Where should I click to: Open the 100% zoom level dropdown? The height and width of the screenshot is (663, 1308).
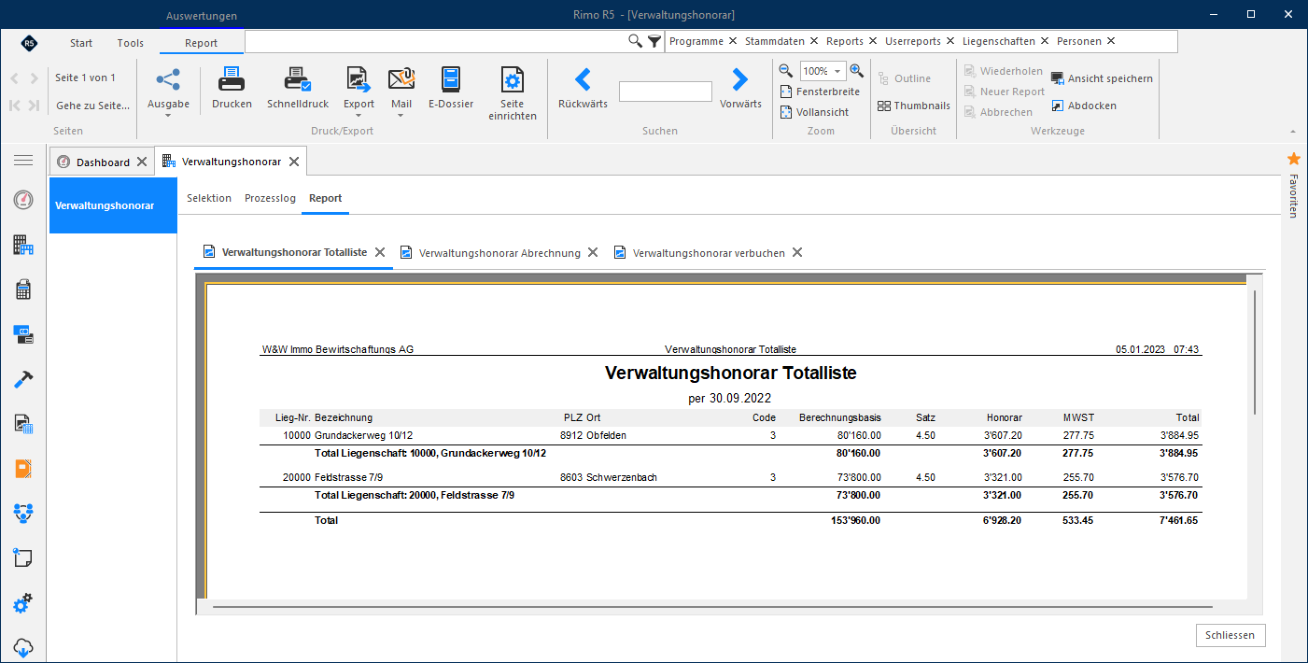point(837,71)
